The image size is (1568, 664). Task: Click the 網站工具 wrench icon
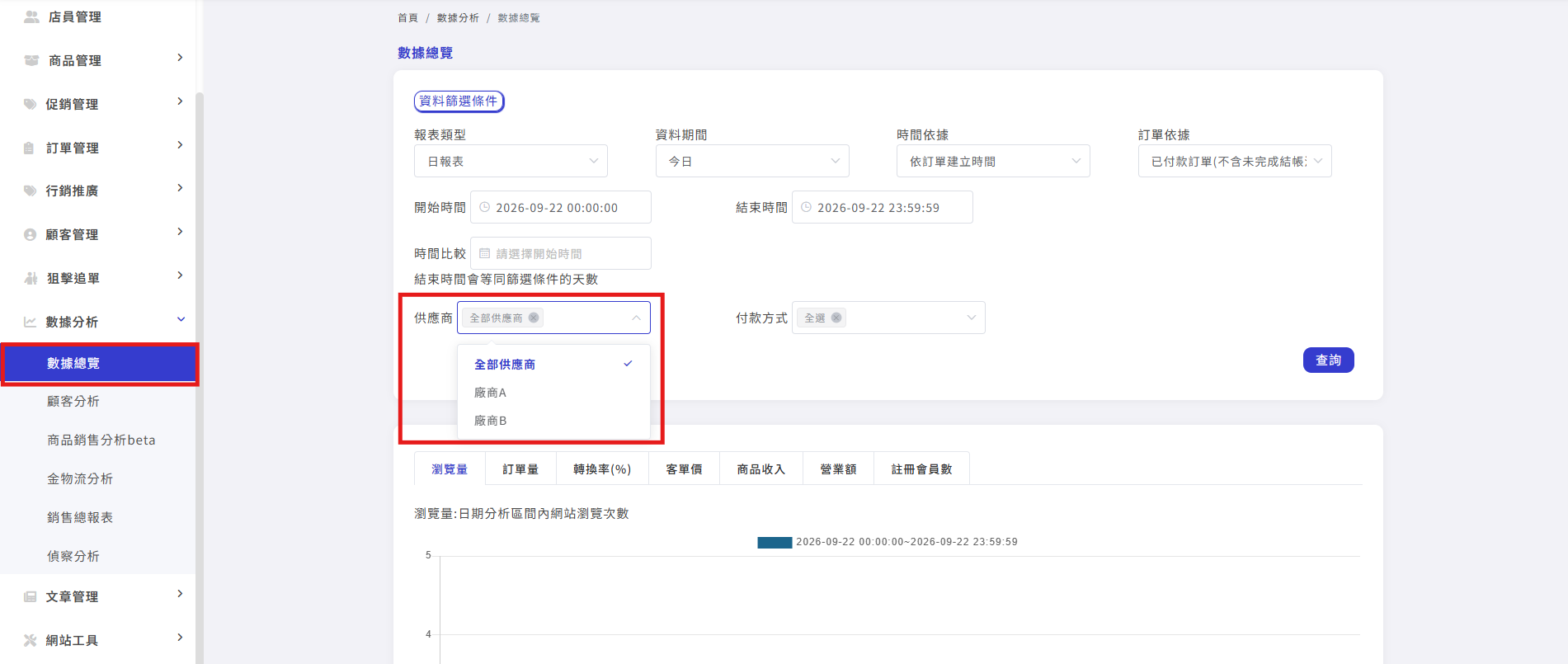click(30, 640)
